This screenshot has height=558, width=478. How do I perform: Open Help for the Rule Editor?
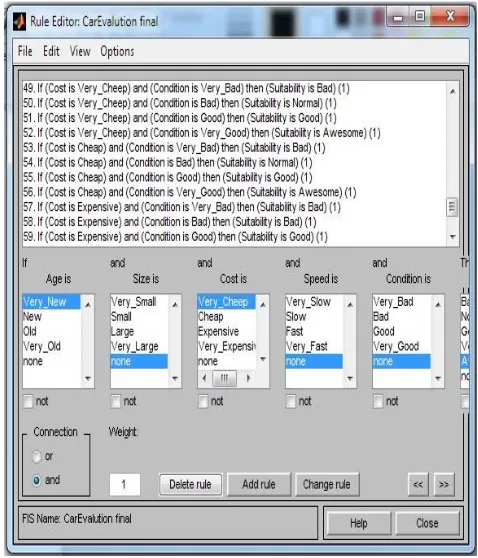click(x=358, y=523)
